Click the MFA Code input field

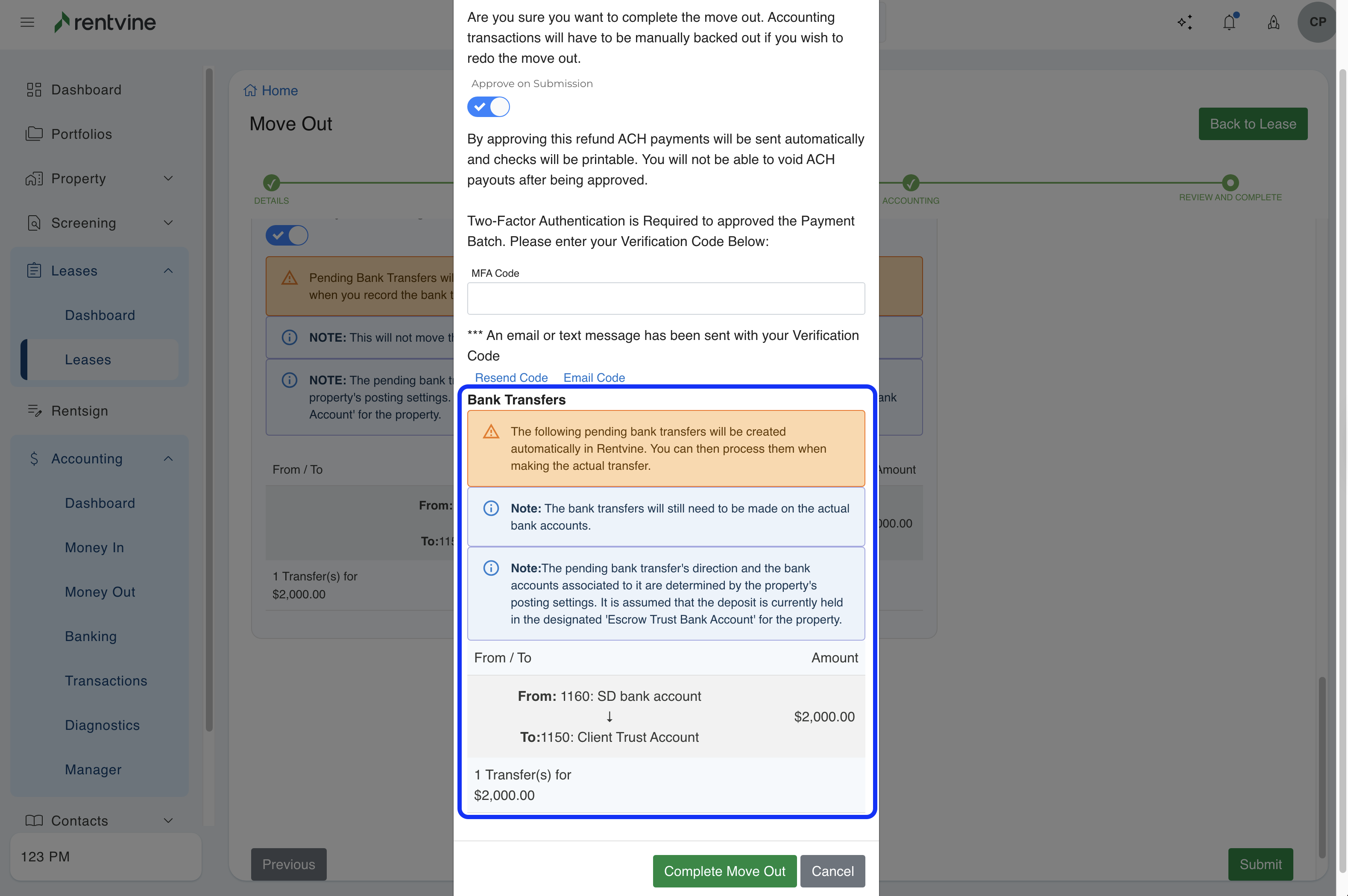(x=666, y=298)
